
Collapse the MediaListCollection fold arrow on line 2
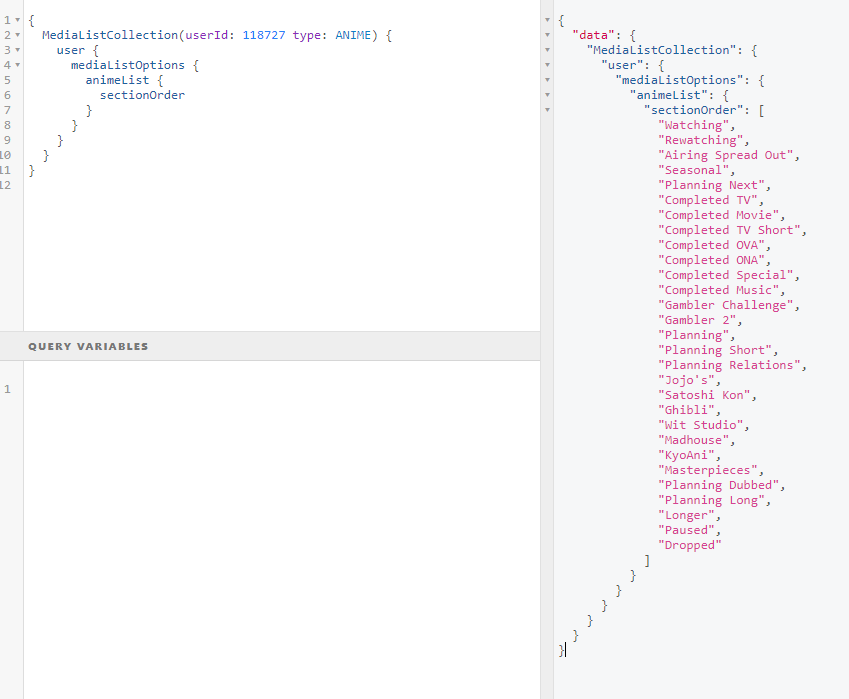[x=17, y=35]
